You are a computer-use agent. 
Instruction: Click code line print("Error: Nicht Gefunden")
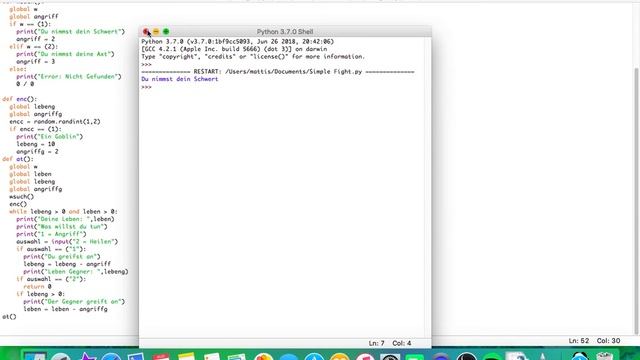click(x=69, y=76)
